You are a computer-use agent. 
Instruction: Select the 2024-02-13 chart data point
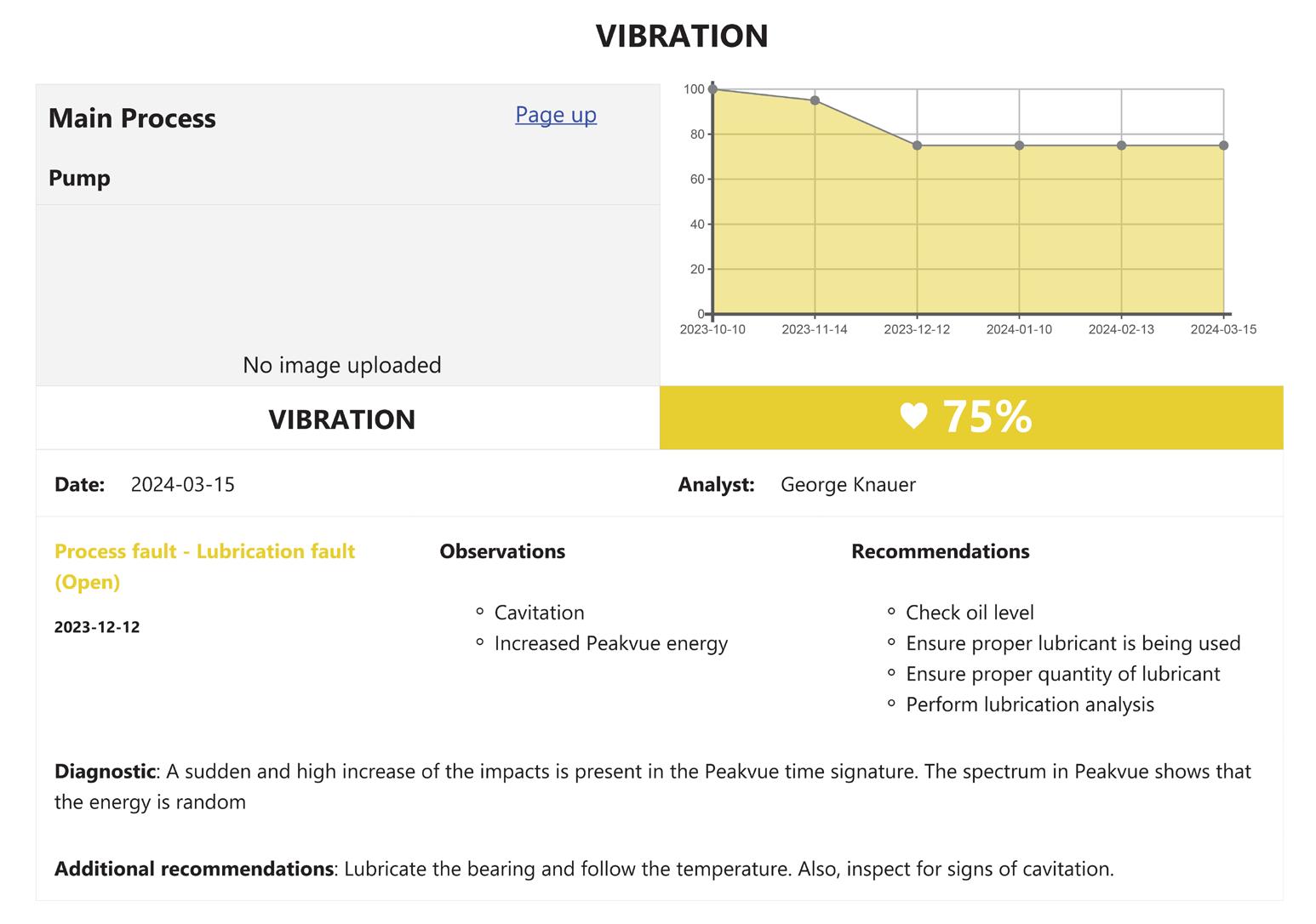pos(1121,145)
